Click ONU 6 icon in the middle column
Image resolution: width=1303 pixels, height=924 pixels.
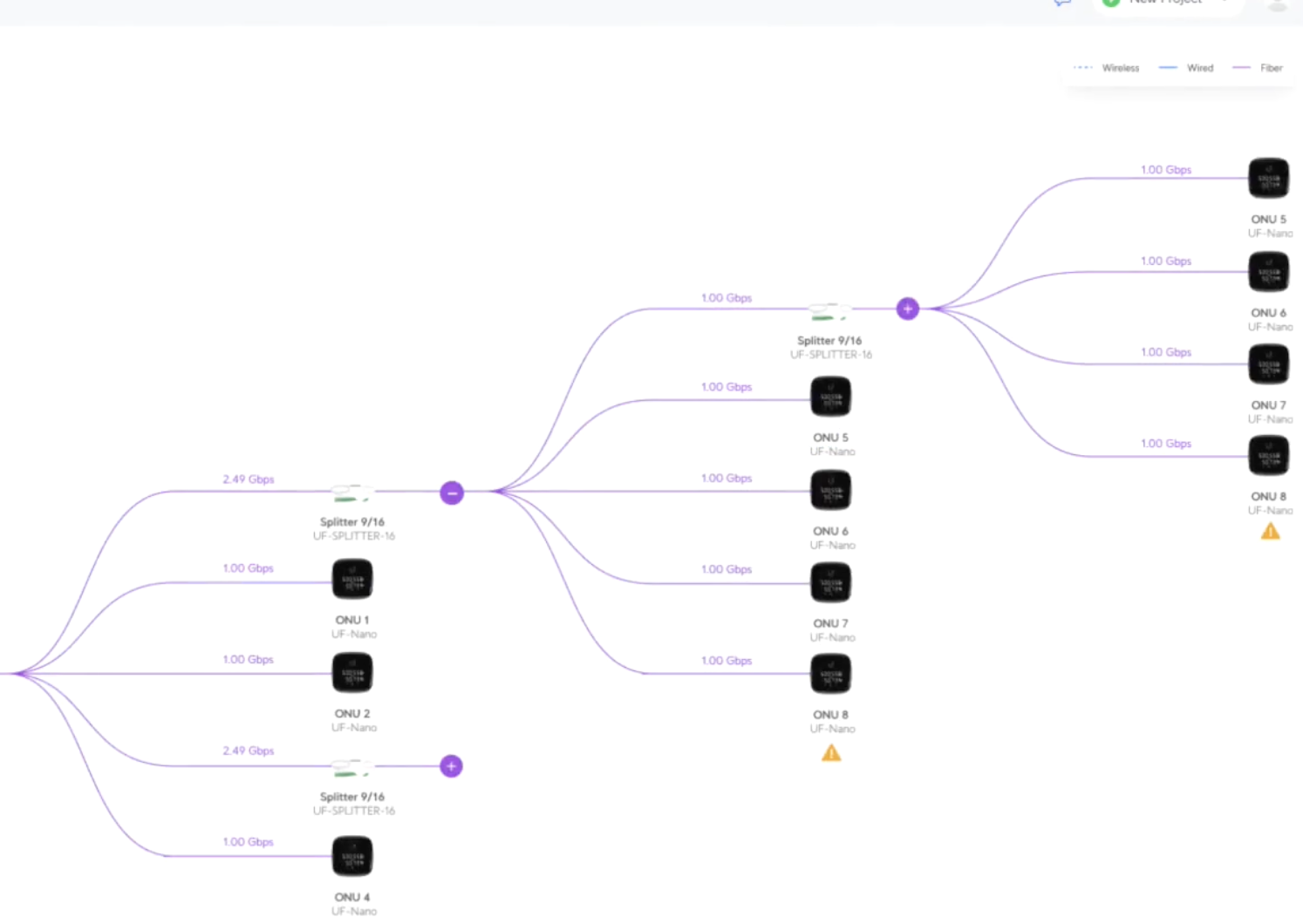830,490
